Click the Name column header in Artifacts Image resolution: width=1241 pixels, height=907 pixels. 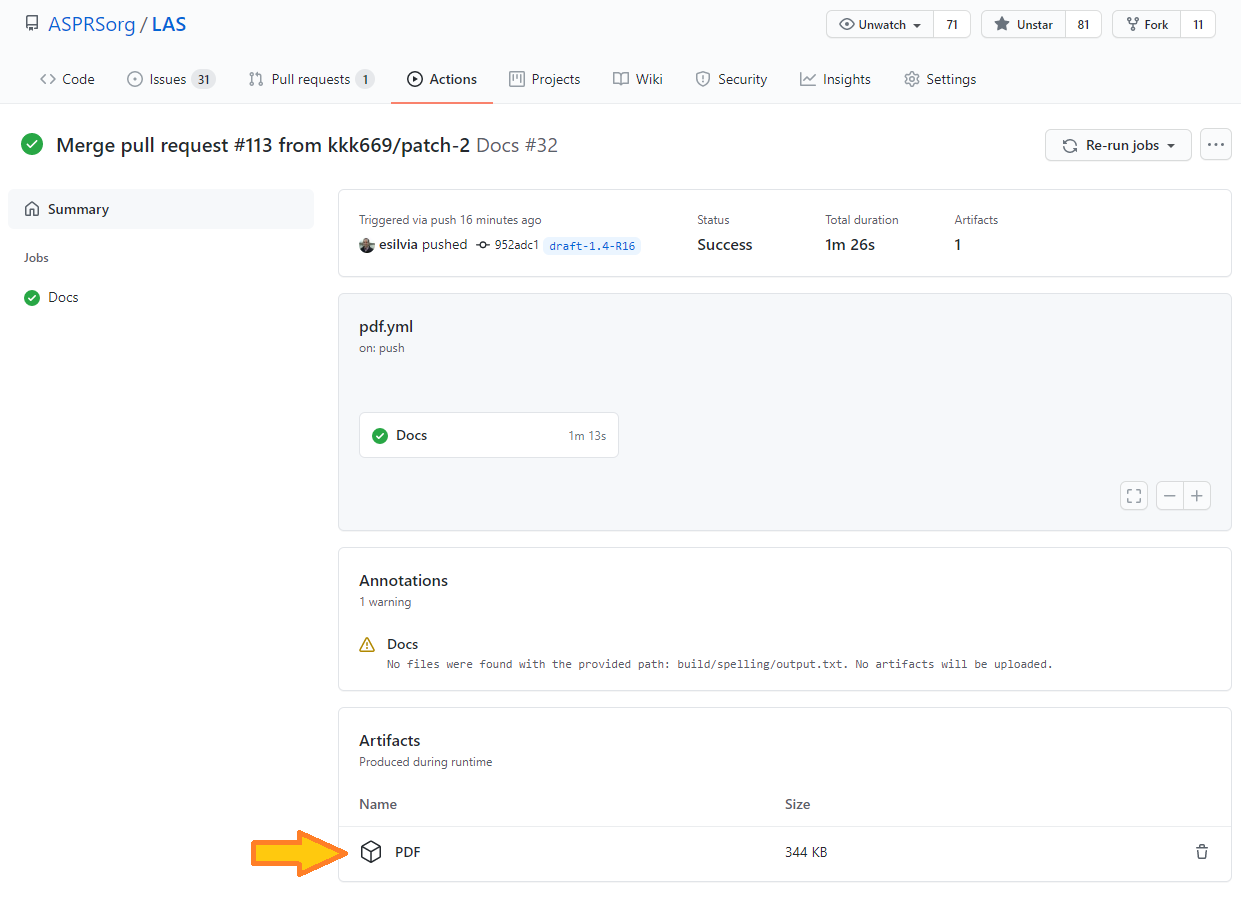click(x=378, y=804)
